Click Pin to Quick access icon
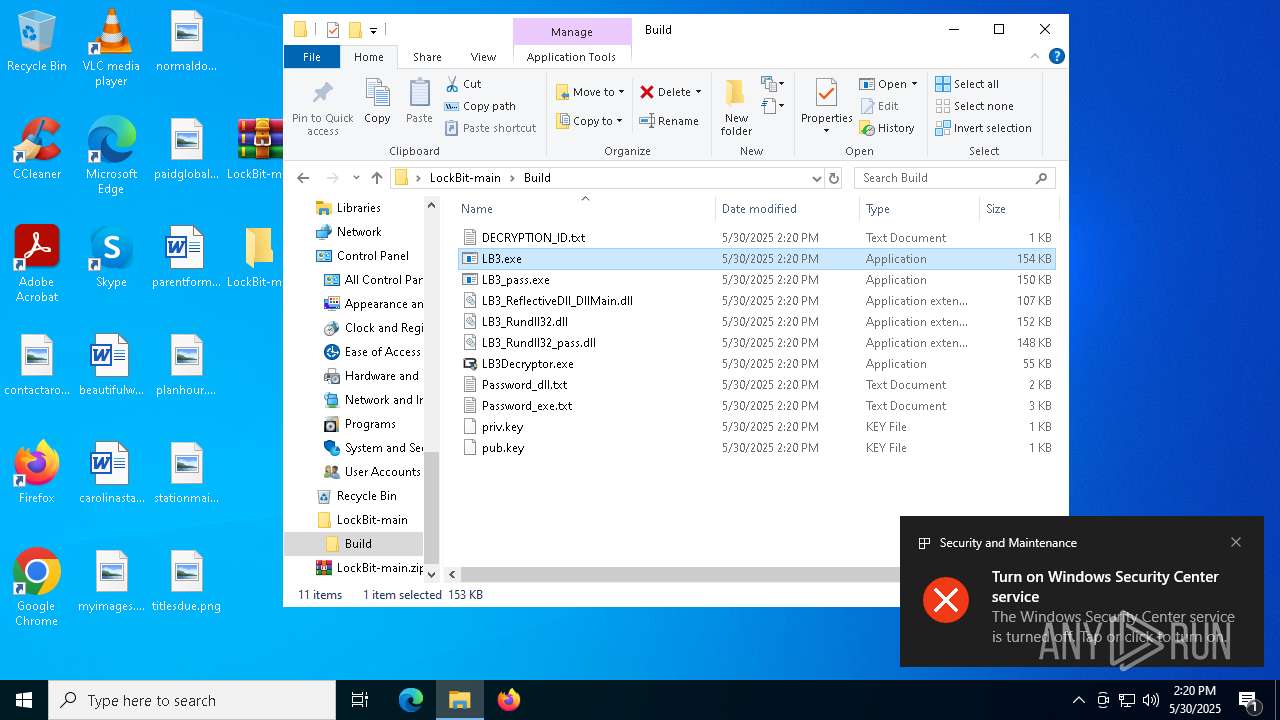 pos(322,109)
